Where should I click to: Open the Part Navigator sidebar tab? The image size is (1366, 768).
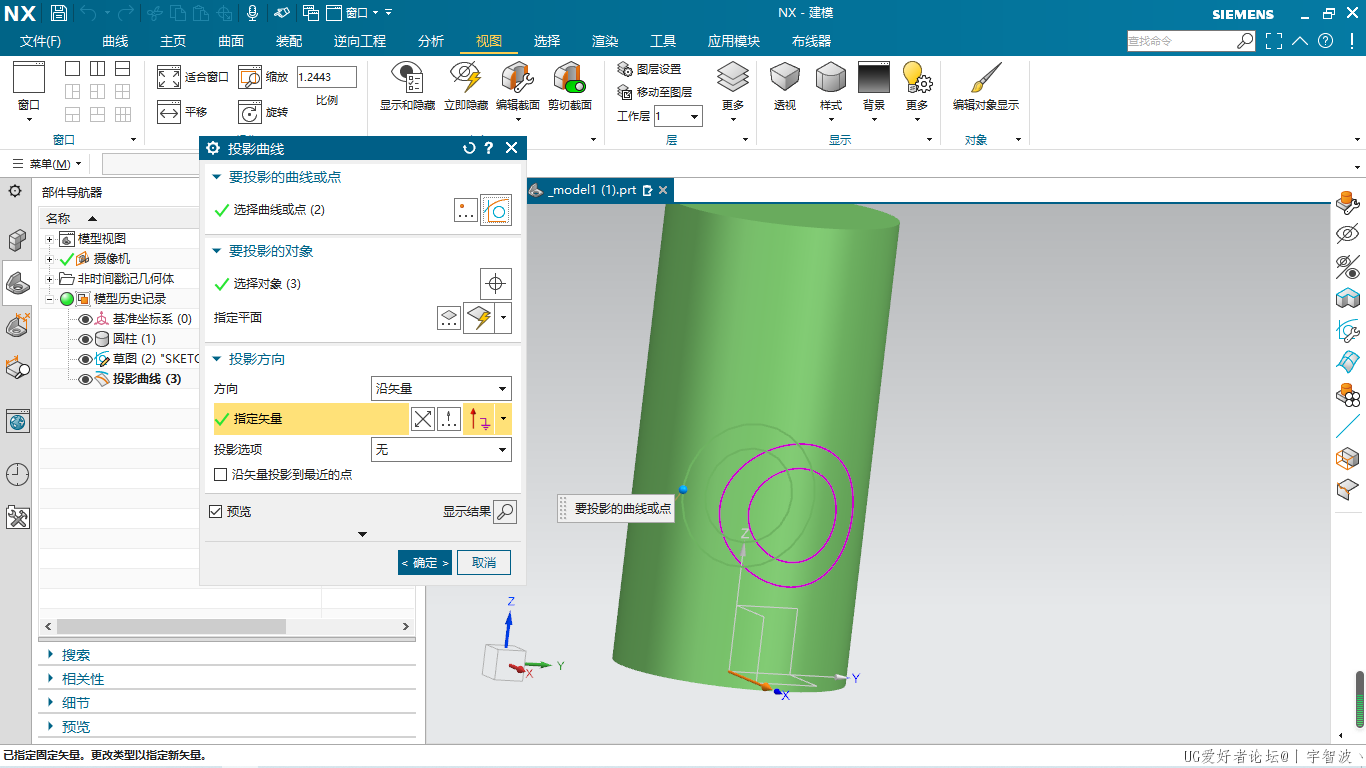(18, 284)
